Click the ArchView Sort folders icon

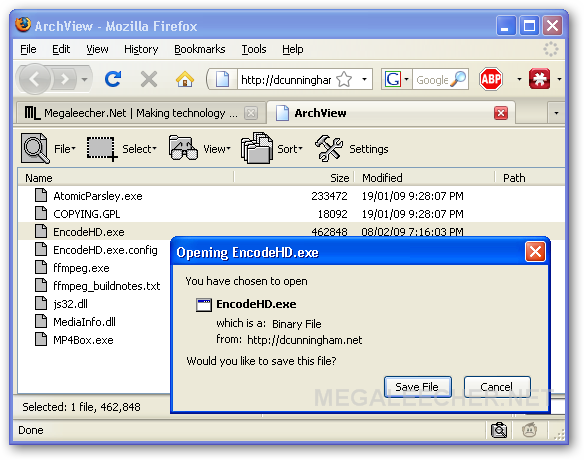(x=257, y=148)
